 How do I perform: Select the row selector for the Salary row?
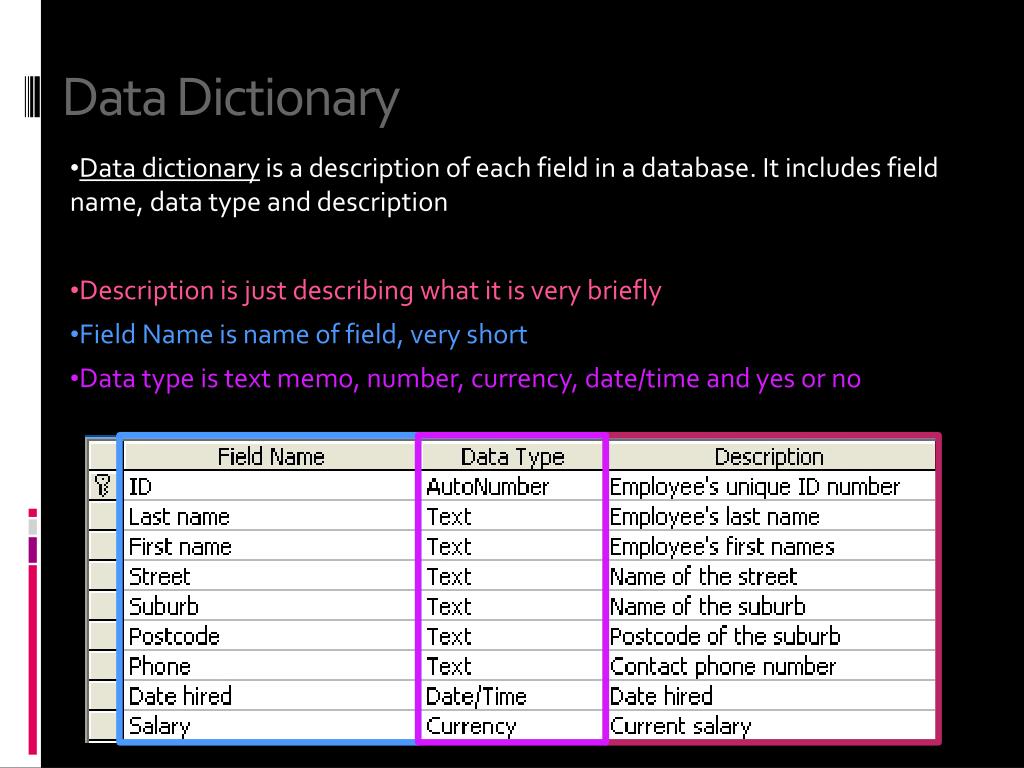(103, 726)
